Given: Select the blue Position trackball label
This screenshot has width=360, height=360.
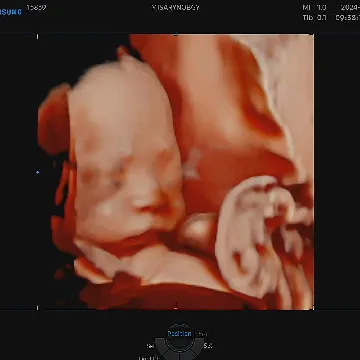Looking at the screenshot, I should tap(179, 334).
